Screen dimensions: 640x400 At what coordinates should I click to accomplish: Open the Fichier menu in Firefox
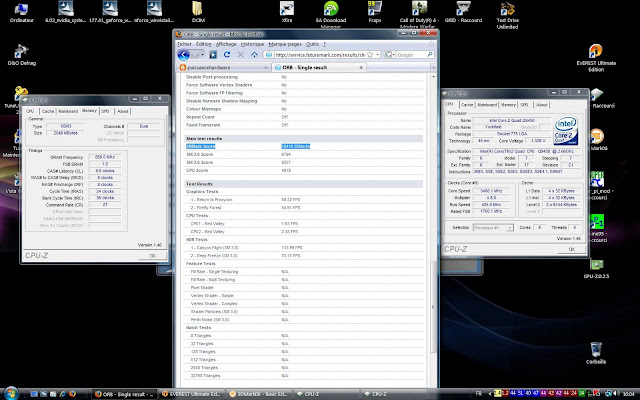pyautogui.click(x=184, y=44)
